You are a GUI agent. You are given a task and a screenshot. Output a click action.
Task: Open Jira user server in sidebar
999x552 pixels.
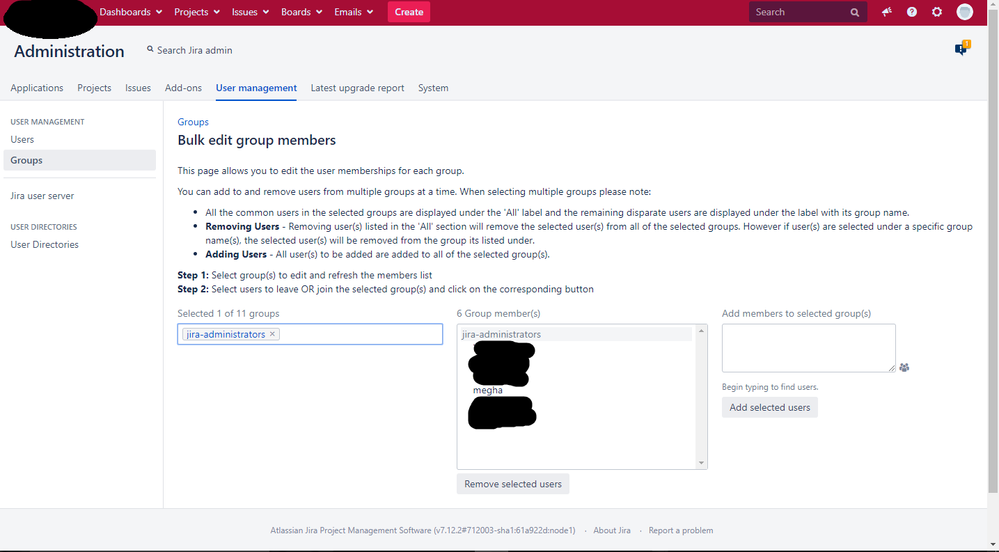42,196
